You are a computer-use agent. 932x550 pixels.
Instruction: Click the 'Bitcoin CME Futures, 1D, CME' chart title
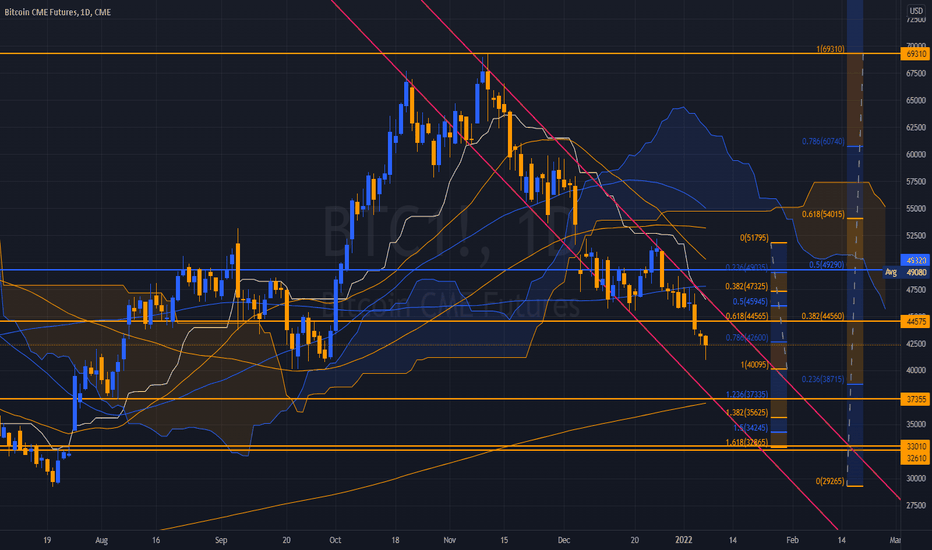coord(58,12)
